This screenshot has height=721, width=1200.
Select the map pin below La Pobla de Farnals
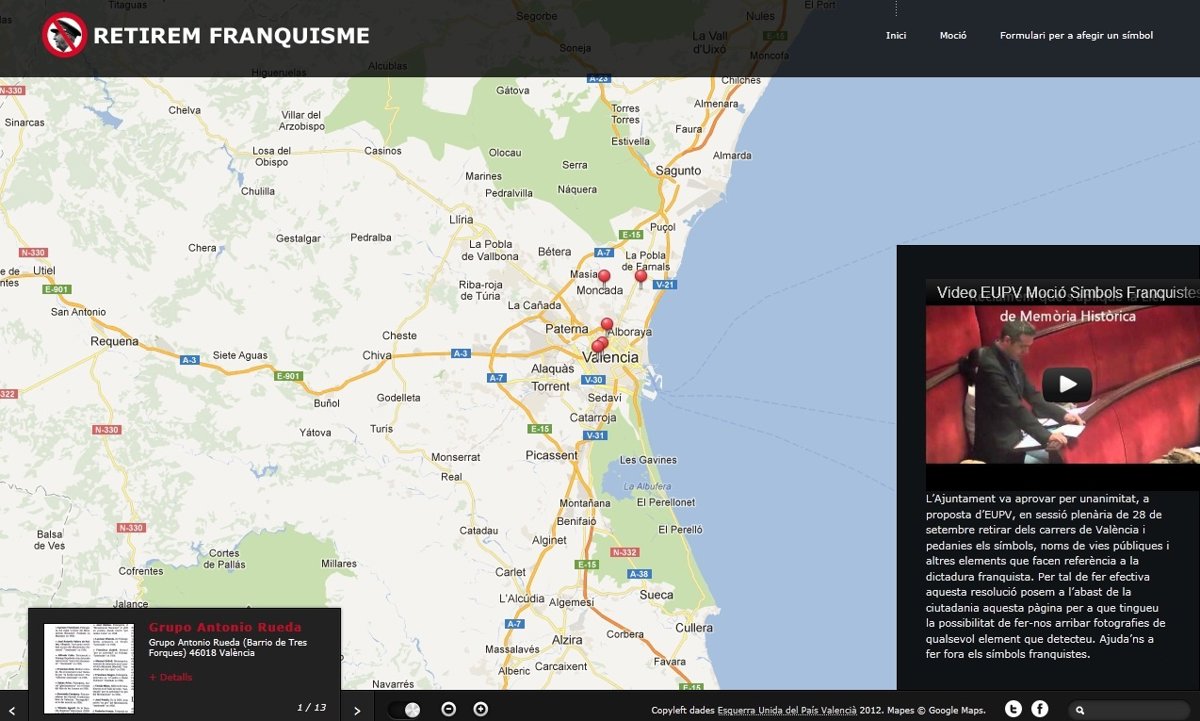(x=641, y=277)
